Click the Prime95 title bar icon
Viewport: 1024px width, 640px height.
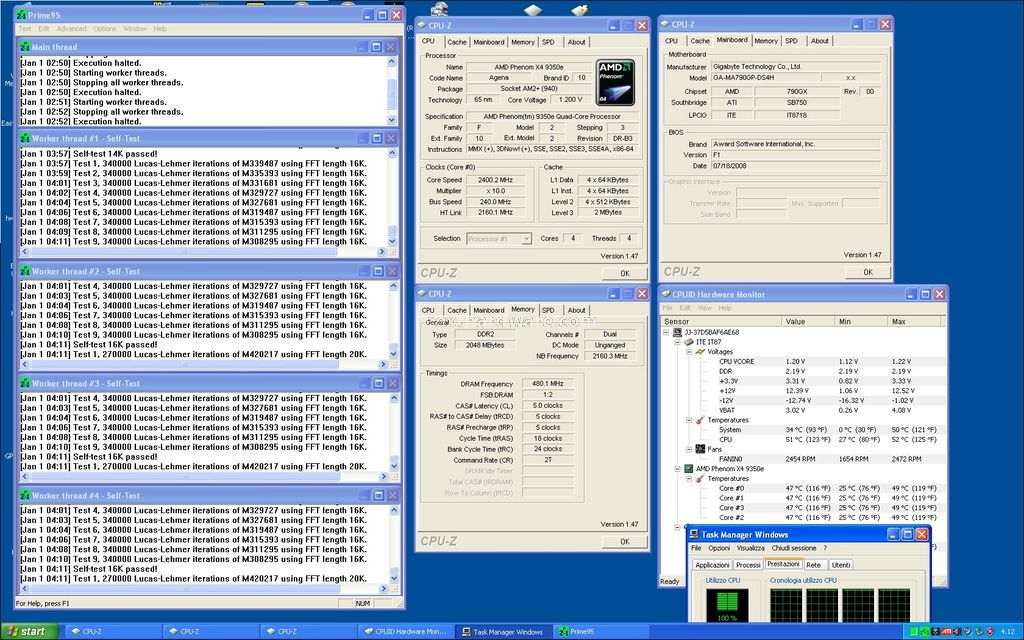pos(22,14)
